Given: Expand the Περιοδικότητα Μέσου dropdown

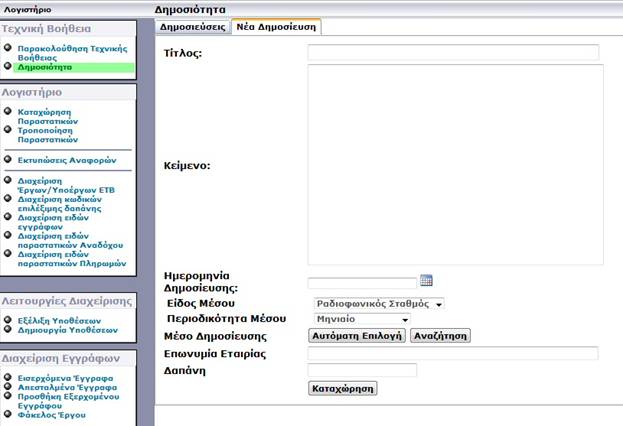Looking at the screenshot, I should [x=362, y=319].
